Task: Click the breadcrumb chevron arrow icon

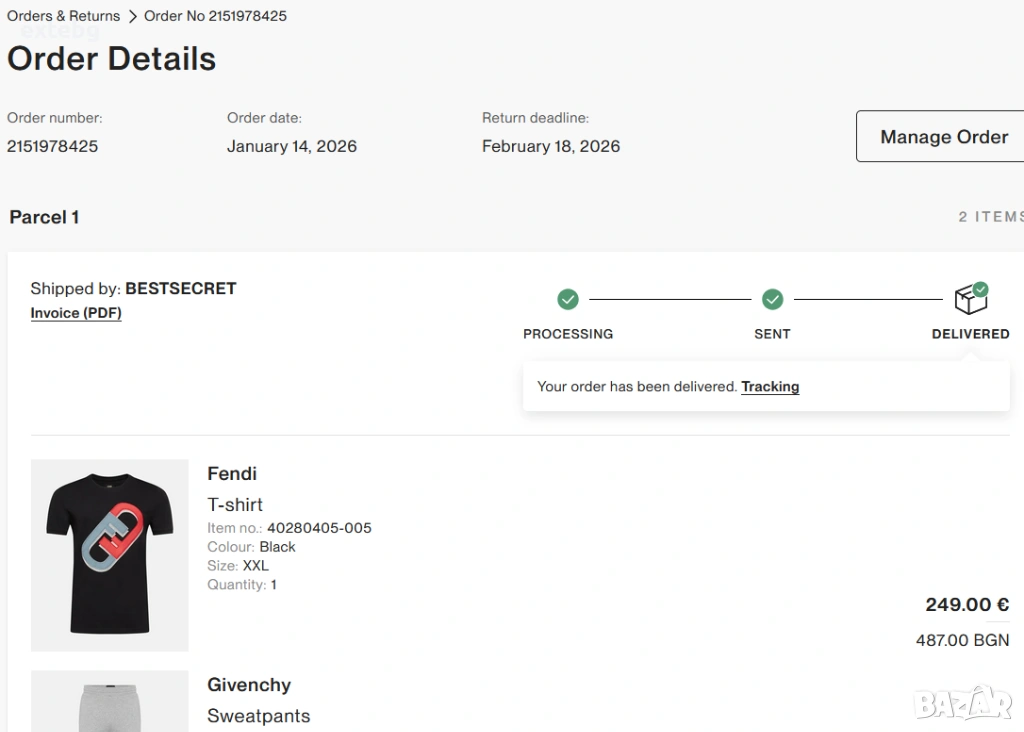Action: (x=132, y=16)
